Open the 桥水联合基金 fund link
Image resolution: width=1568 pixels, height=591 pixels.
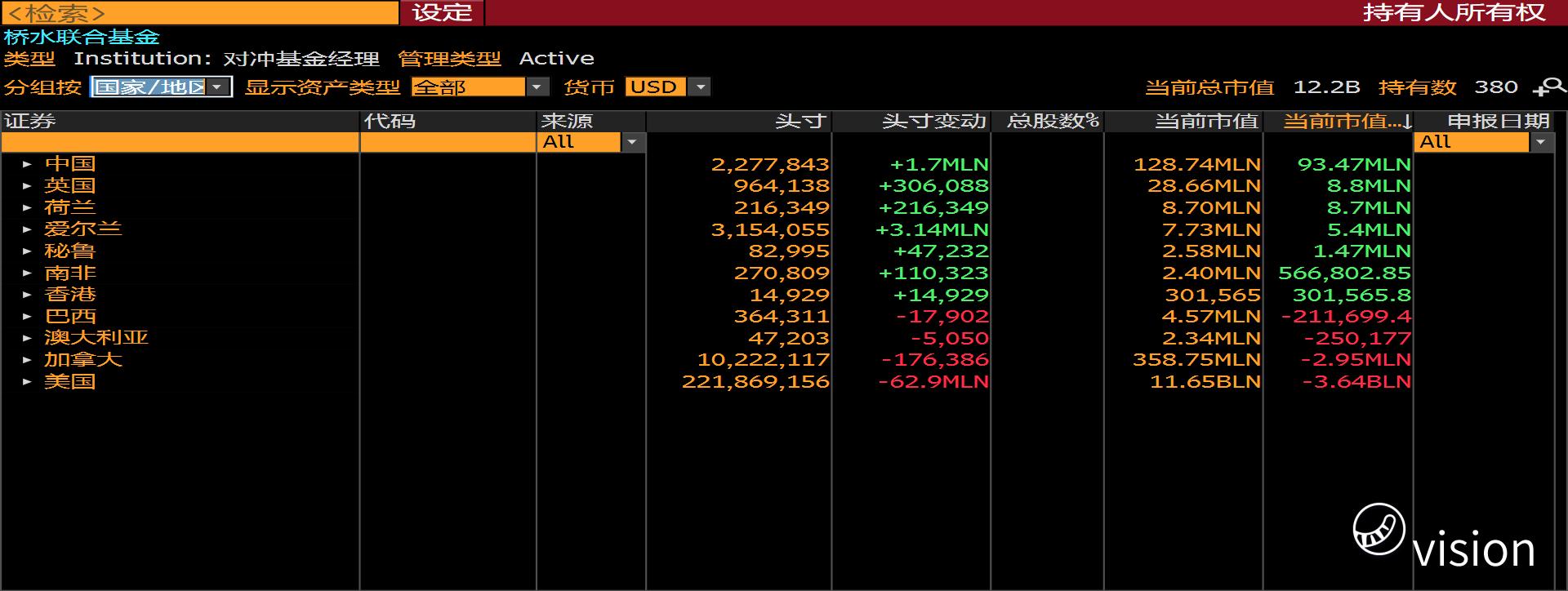tap(82, 37)
